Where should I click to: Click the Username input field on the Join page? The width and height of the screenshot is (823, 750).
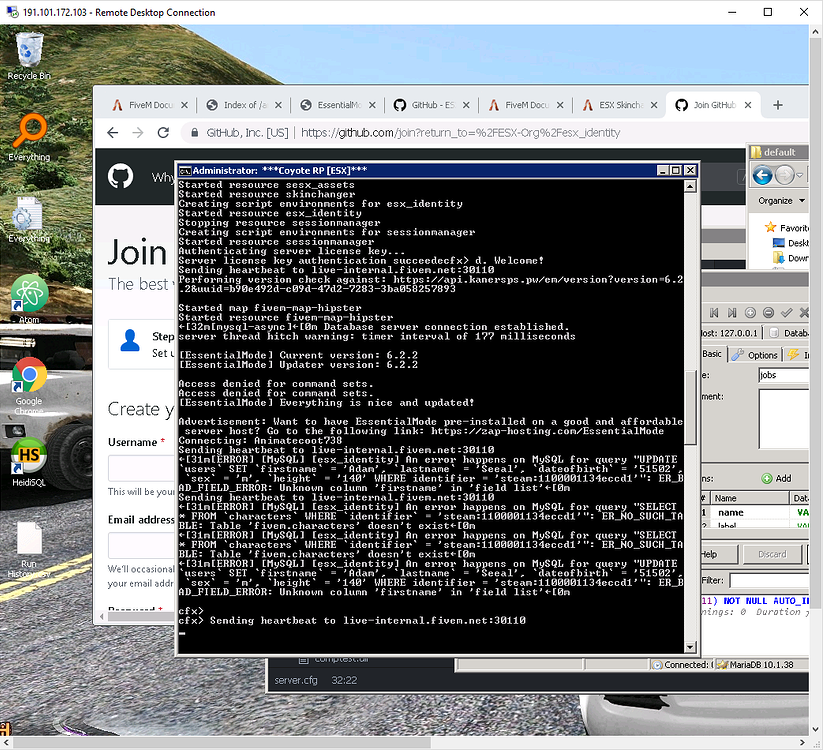point(141,470)
